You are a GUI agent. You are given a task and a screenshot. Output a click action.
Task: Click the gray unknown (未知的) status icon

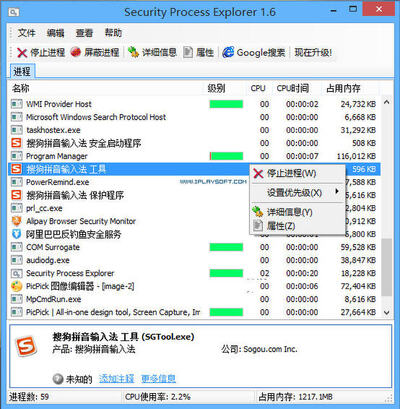click(x=58, y=379)
